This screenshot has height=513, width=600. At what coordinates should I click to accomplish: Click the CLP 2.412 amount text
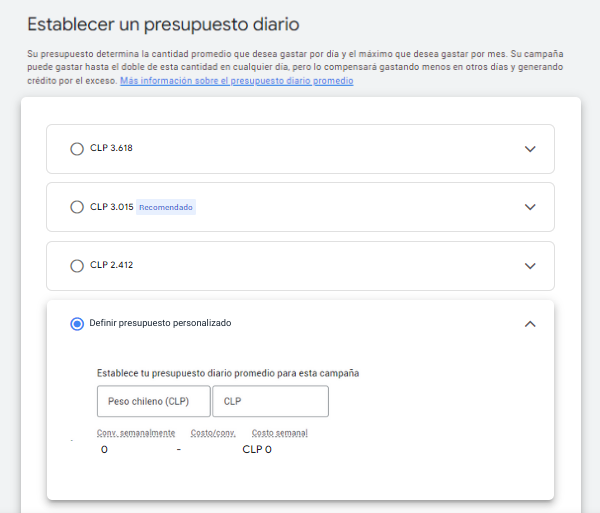coord(111,265)
